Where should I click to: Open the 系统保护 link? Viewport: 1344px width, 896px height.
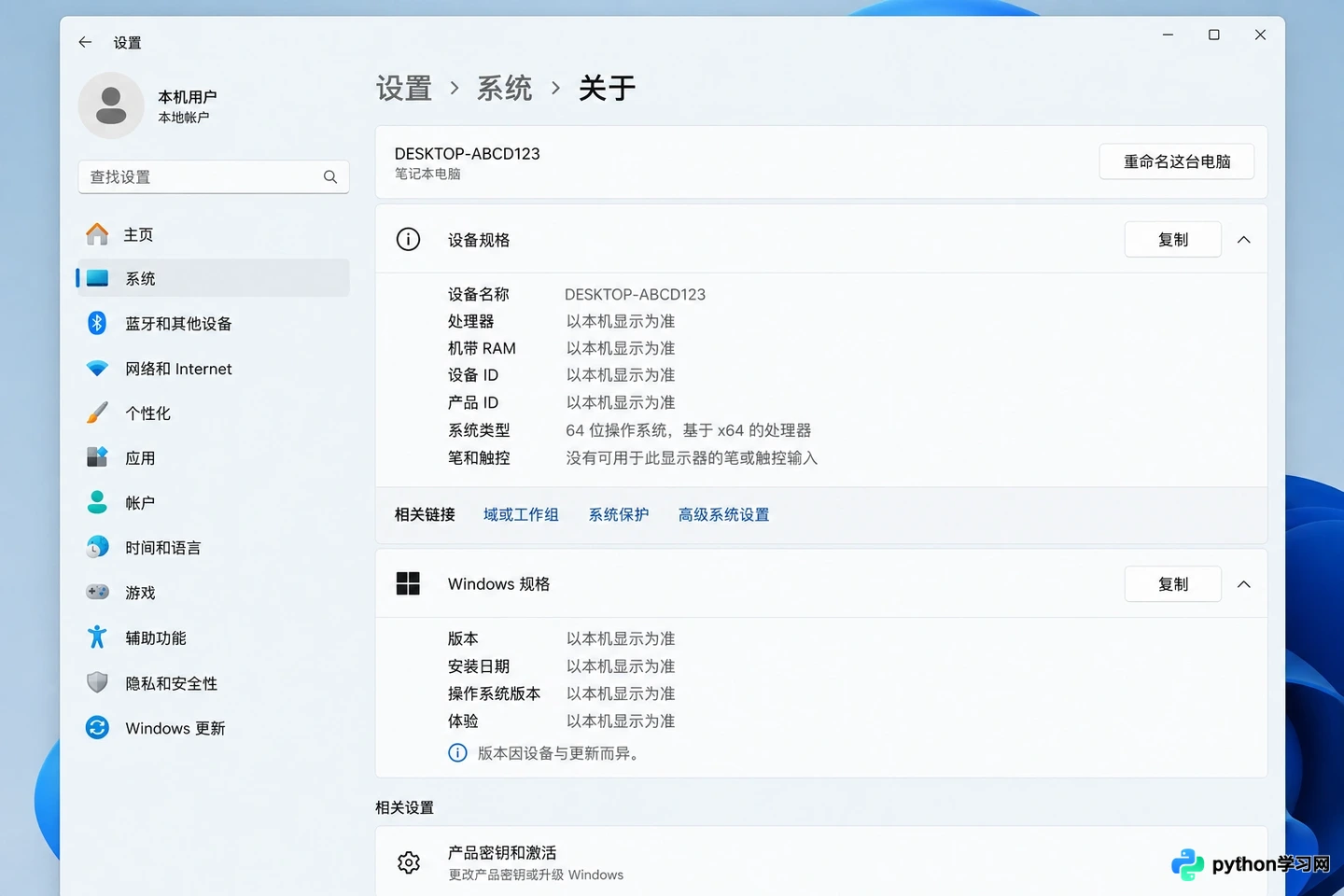pyautogui.click(x=619, y=514)
